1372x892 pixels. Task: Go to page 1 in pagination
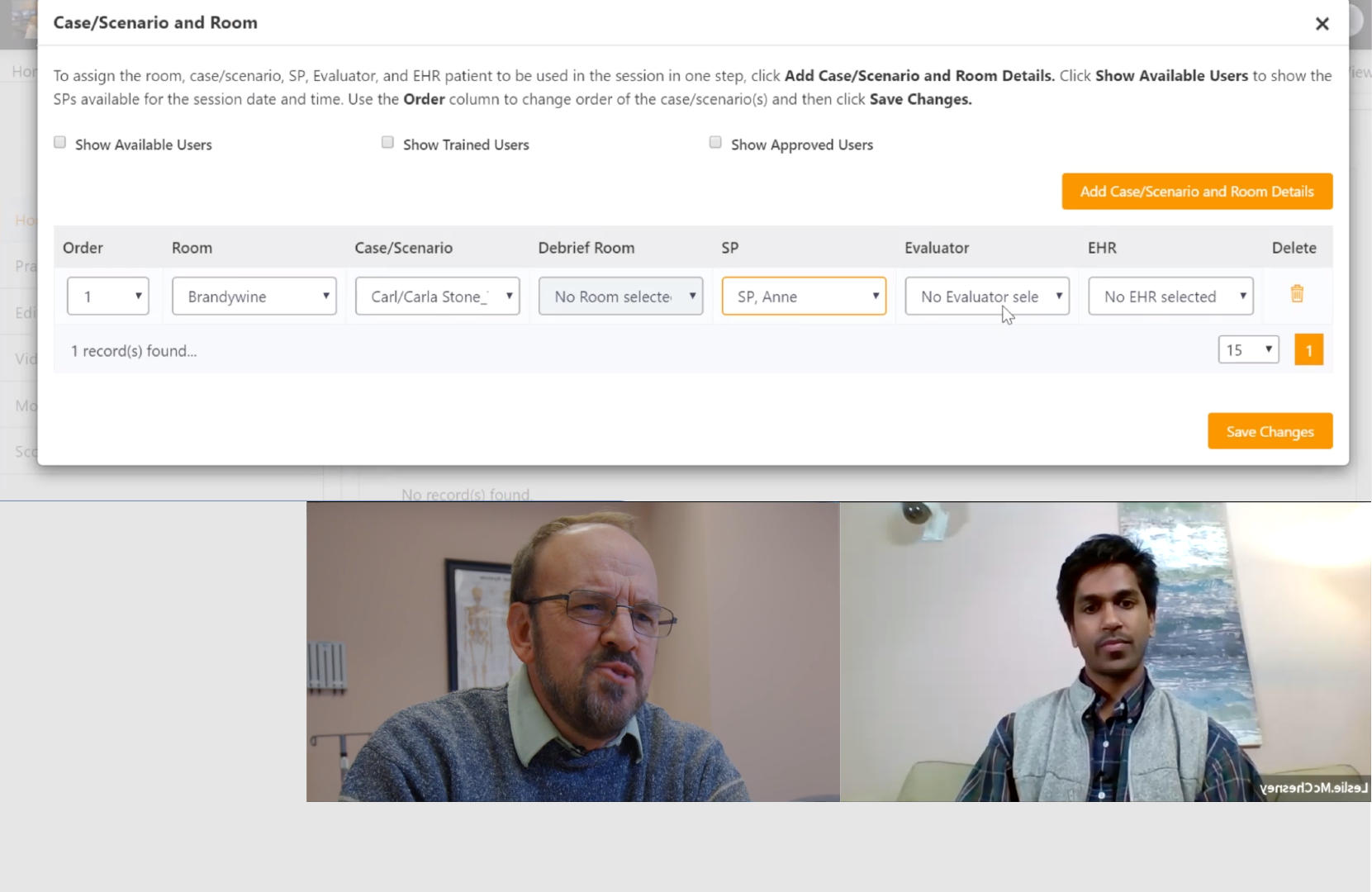point(1308,350)
